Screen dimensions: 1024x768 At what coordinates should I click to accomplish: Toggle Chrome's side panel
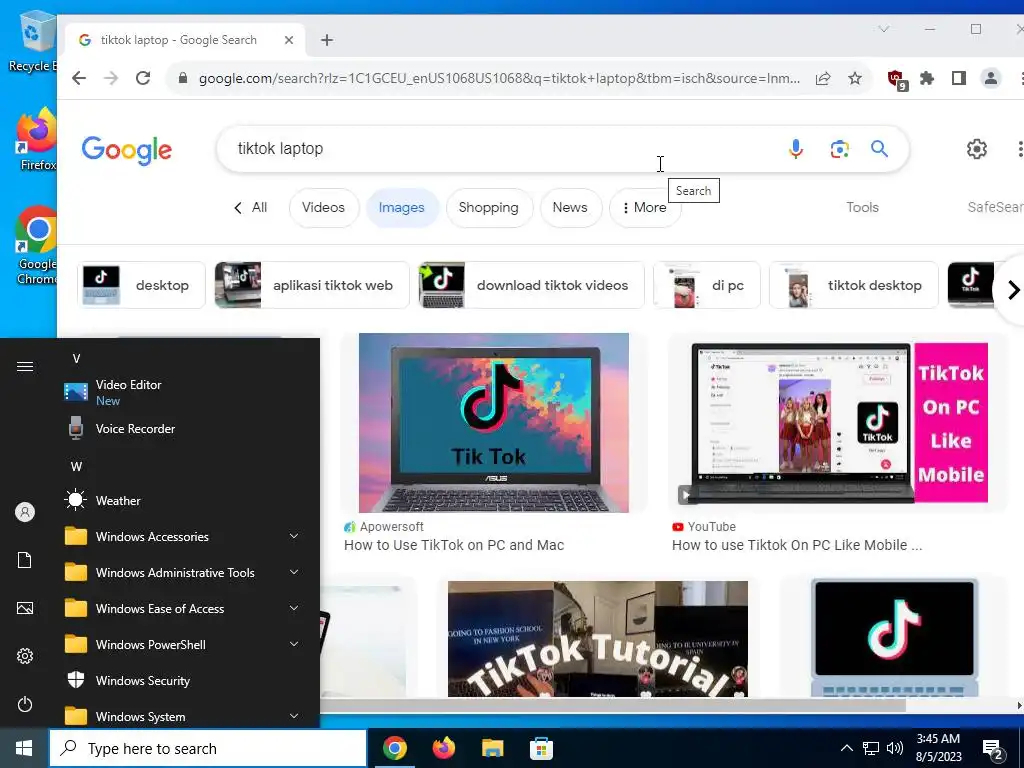click(x=959, y=78)
